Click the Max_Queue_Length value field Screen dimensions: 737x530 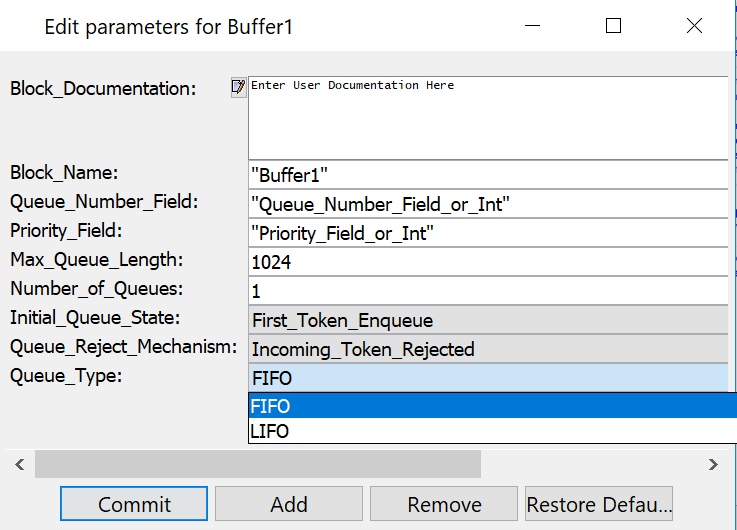[487, 262]
